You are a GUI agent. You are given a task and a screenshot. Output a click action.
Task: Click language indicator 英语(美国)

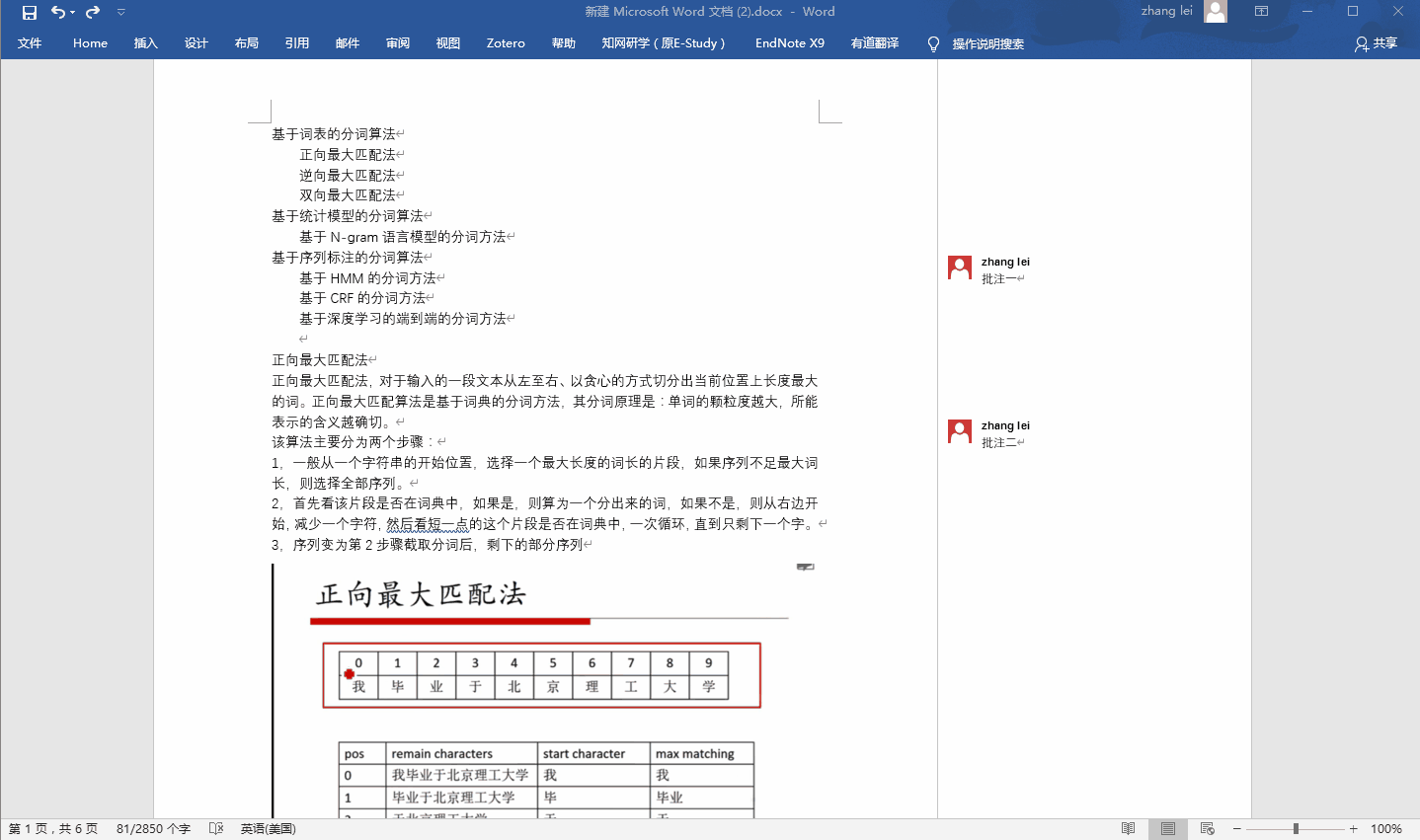pyautogui.click(x=268, y=829)
